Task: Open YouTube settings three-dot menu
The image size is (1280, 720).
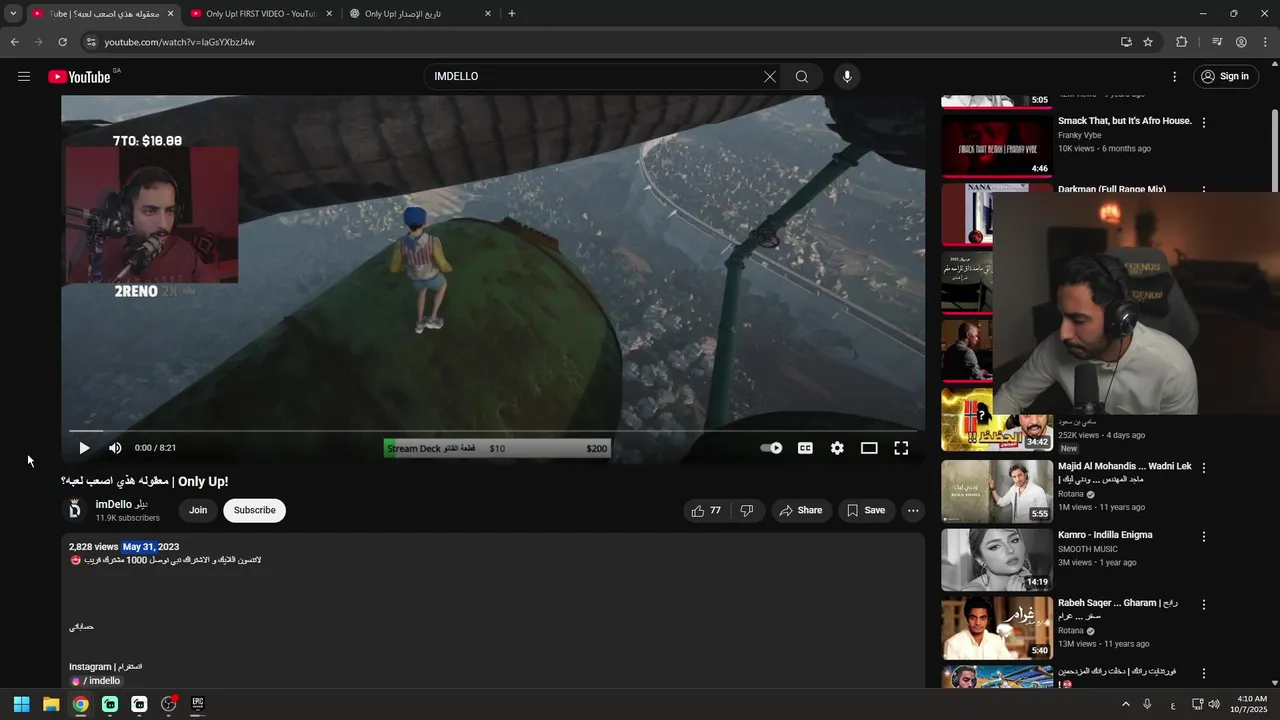Action: point(1174,76)
